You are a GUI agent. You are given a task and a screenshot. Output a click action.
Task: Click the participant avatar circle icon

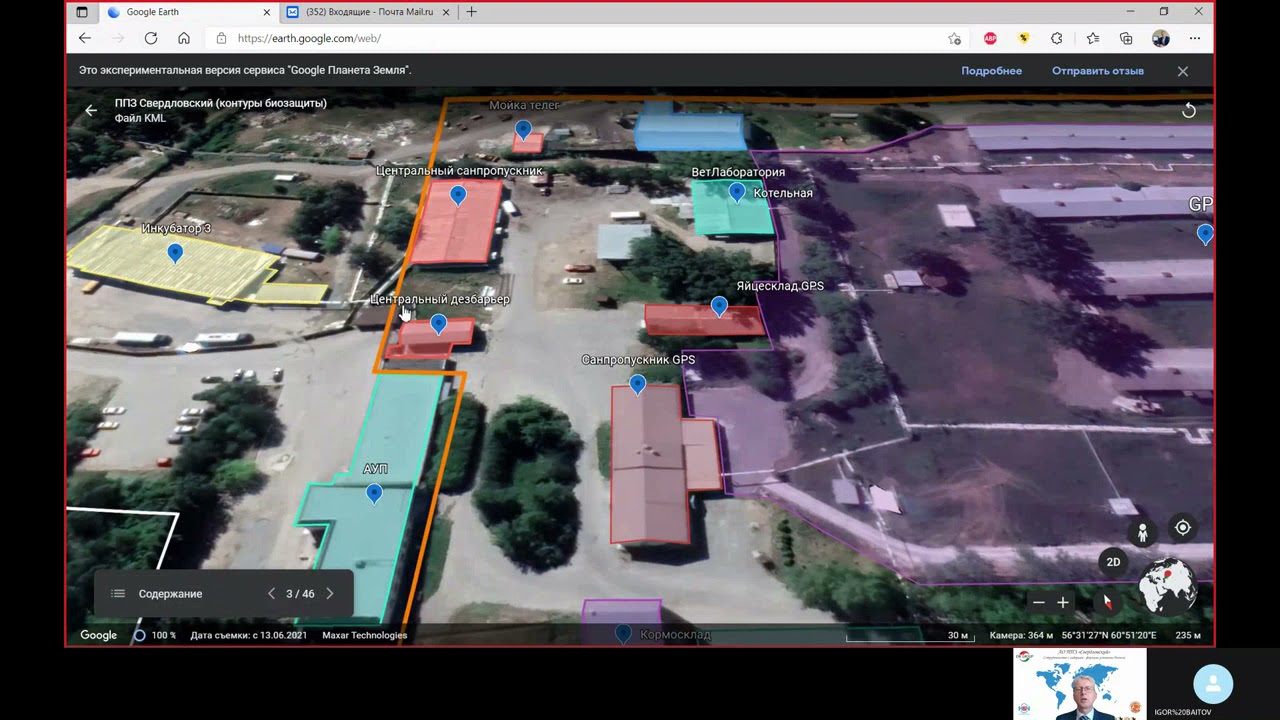coord(1213,684)
